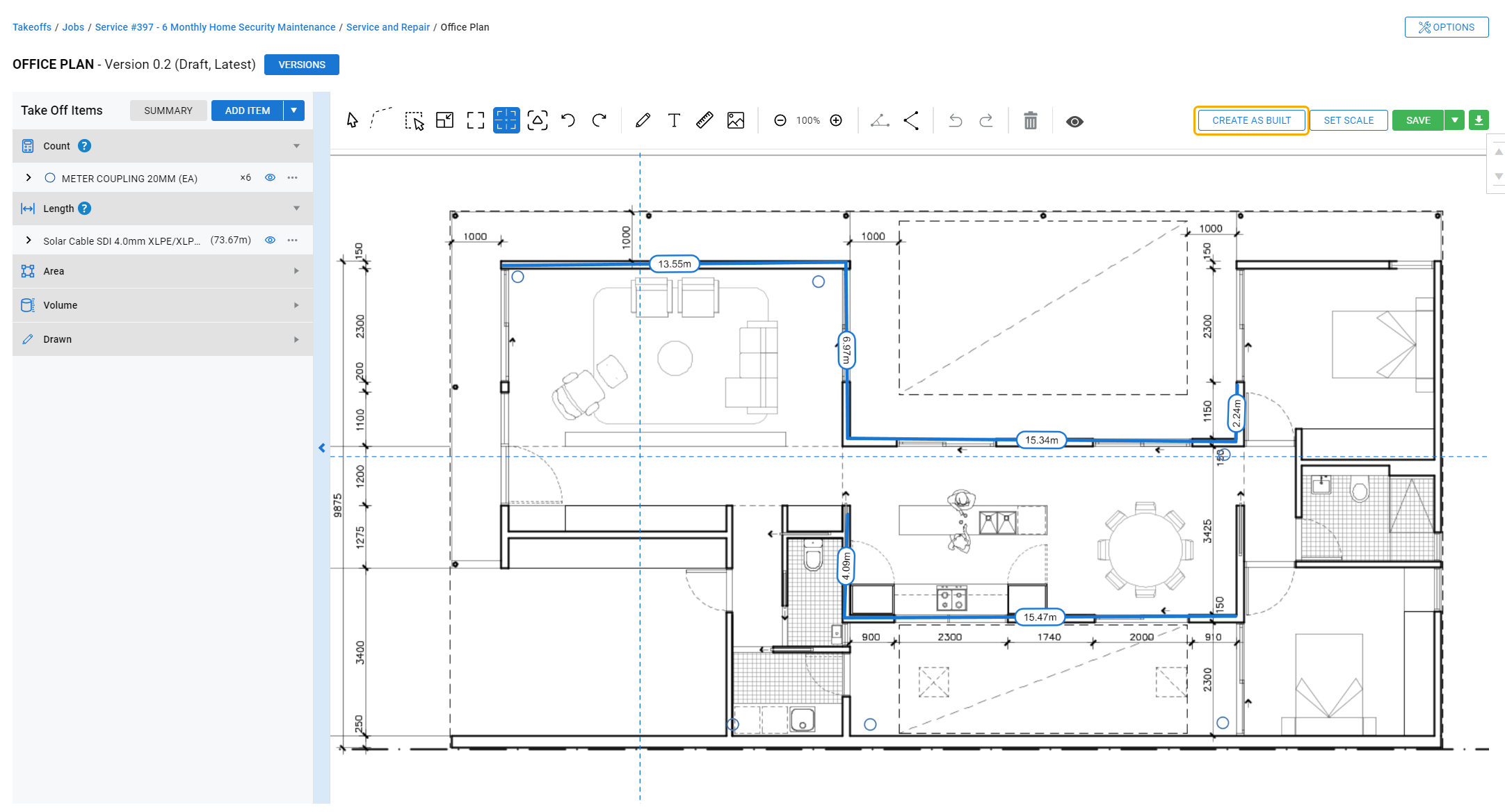Image resolution: width=1505 pixels, height=812 pixels.
Task: Expand the Meter Coupling 20MM row
Action: coord(29,178)
